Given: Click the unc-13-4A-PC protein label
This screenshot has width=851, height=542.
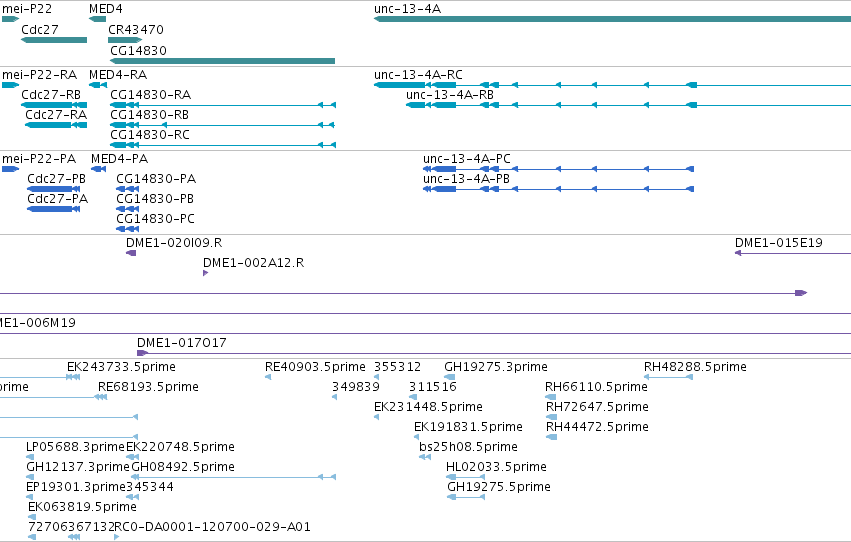Looking at the screenshot, I should [x=467, y=158].
